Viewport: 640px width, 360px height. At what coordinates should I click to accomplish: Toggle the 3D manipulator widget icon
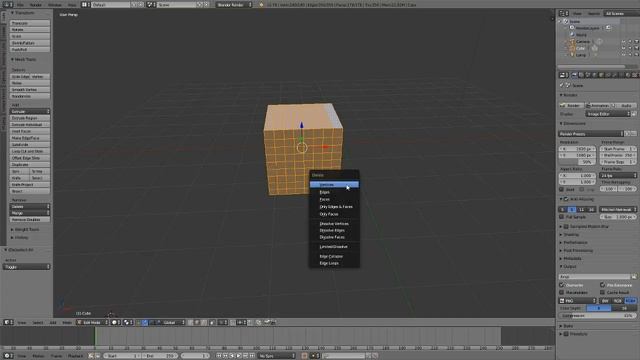(139, 322)
